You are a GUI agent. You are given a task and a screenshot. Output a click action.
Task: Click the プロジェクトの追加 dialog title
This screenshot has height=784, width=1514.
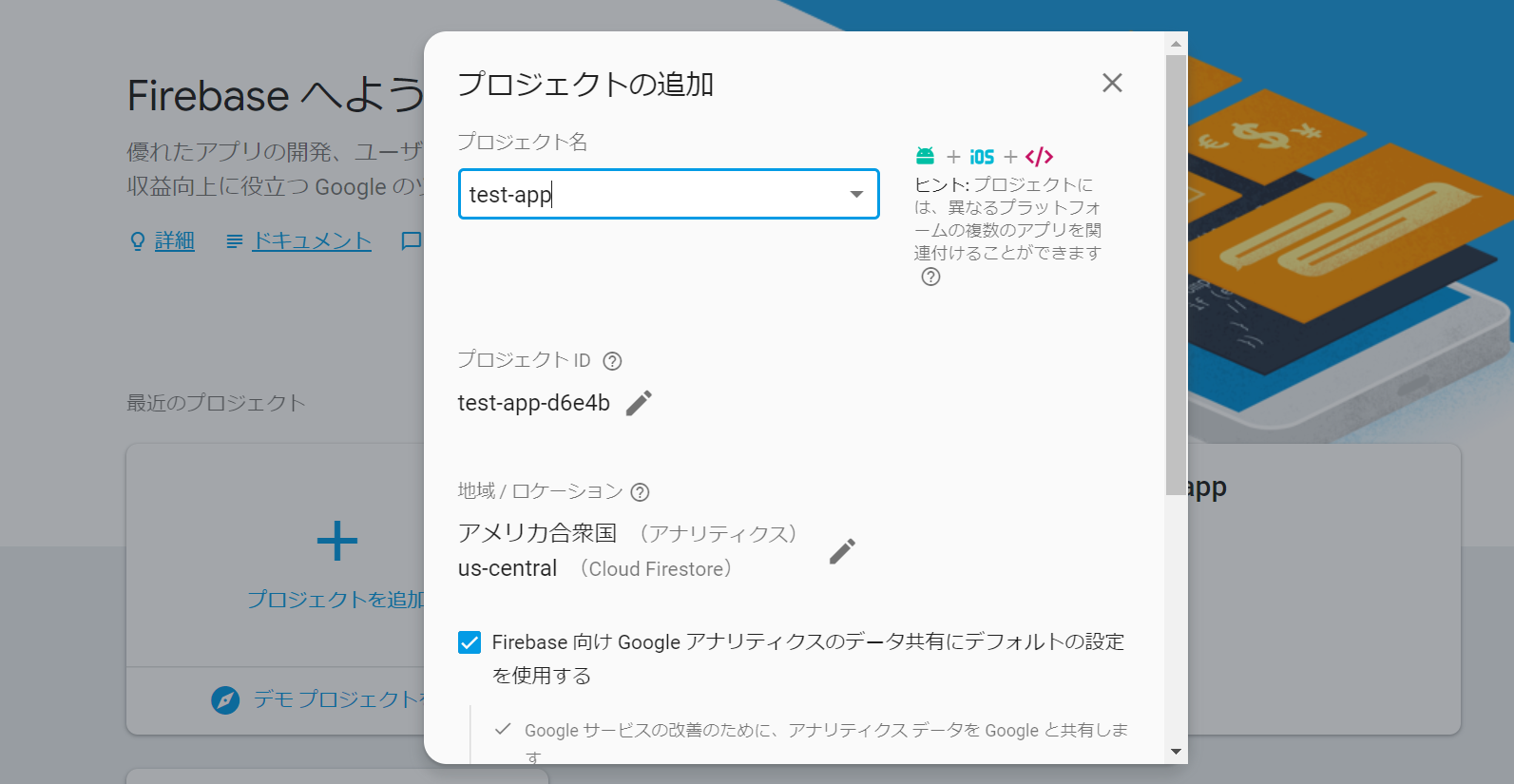(585, 85)
